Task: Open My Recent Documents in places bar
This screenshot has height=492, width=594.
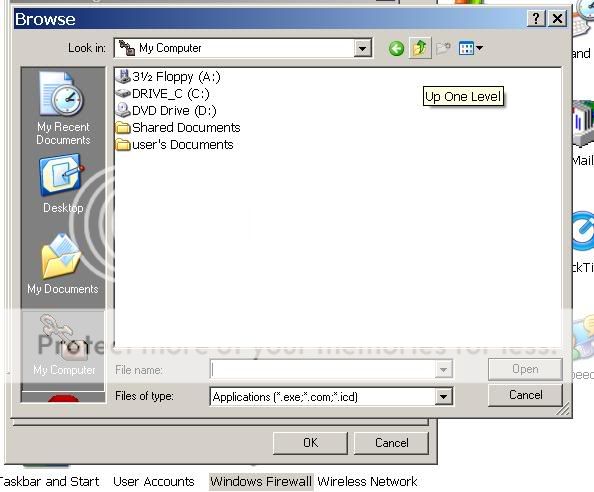Action: 63,109
